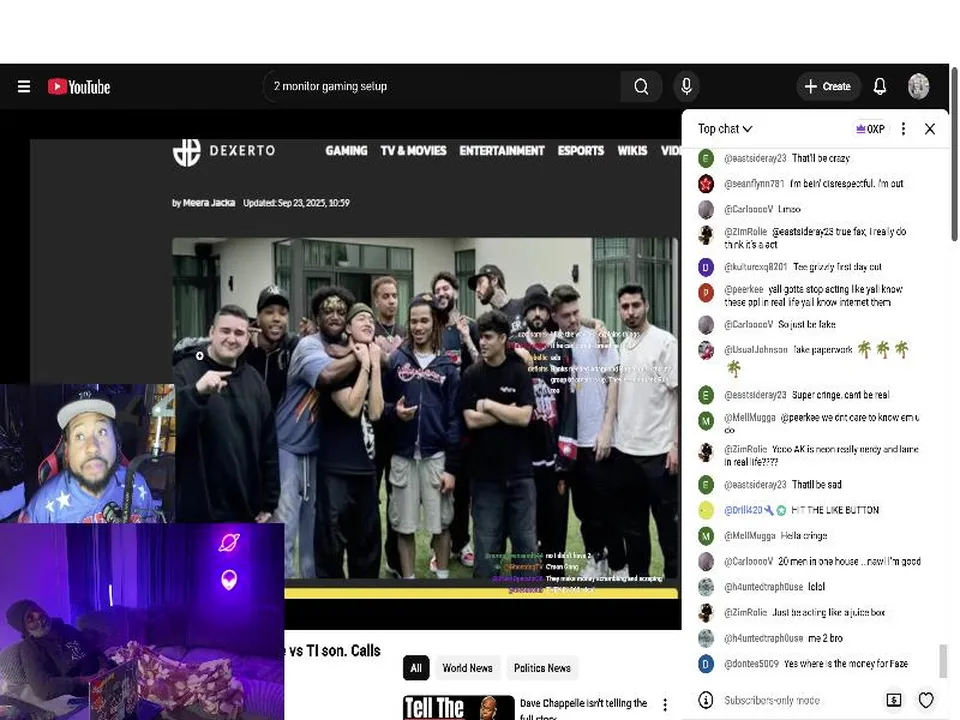Click @dontee5009 avatar in chat
This screenshot has height=720, width=960.
[706, 664]
